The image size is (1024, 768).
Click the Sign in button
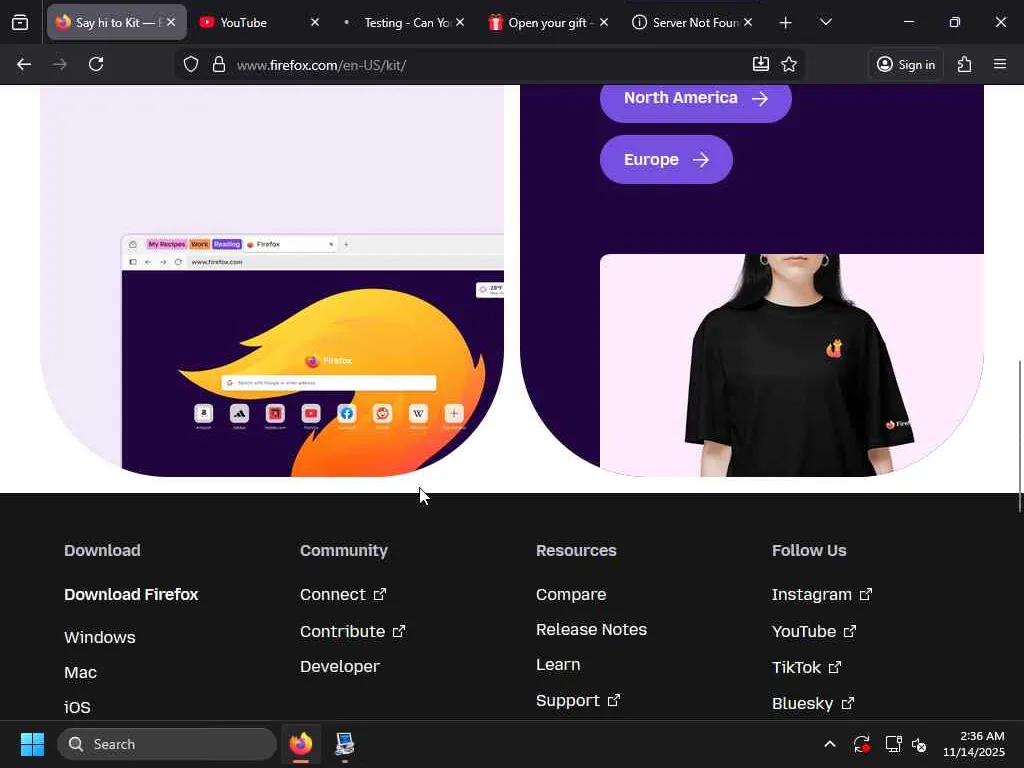pos(906,64)
